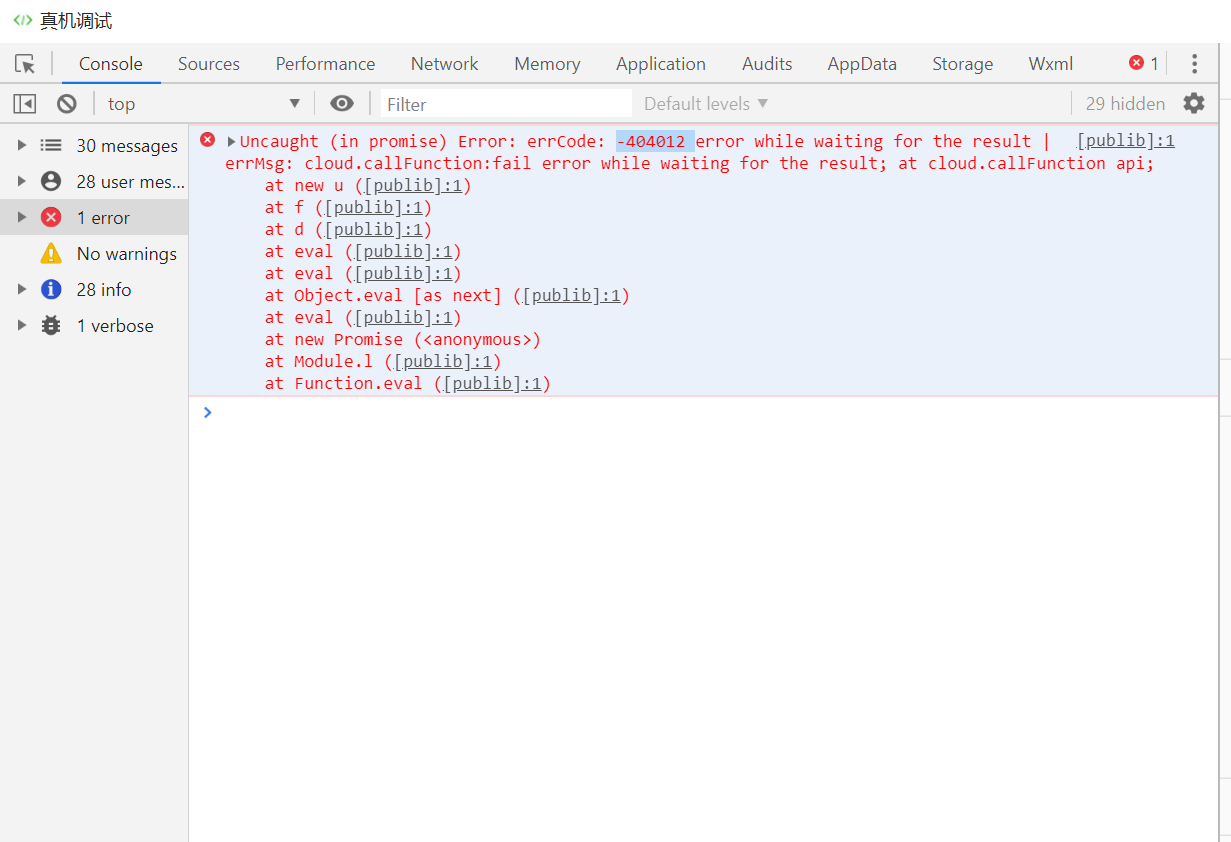Click the red error icon beside the message
The width and height of the screenshot is (1231, 842).
(x=208, y=140)
